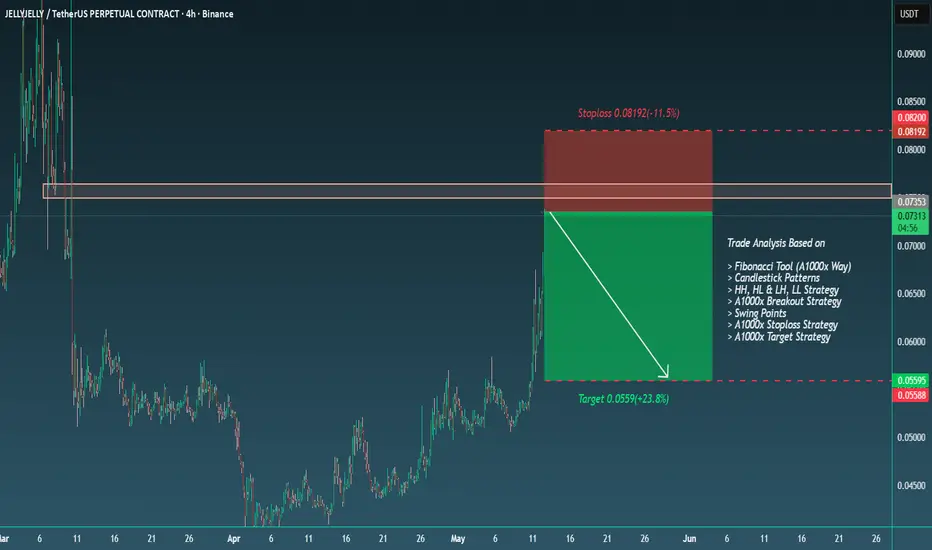Image resolution: width=932 pixels, height=550 pixels.
Task: Click 'A1000x Breakout Strategy' line
Action: [785, 301]
